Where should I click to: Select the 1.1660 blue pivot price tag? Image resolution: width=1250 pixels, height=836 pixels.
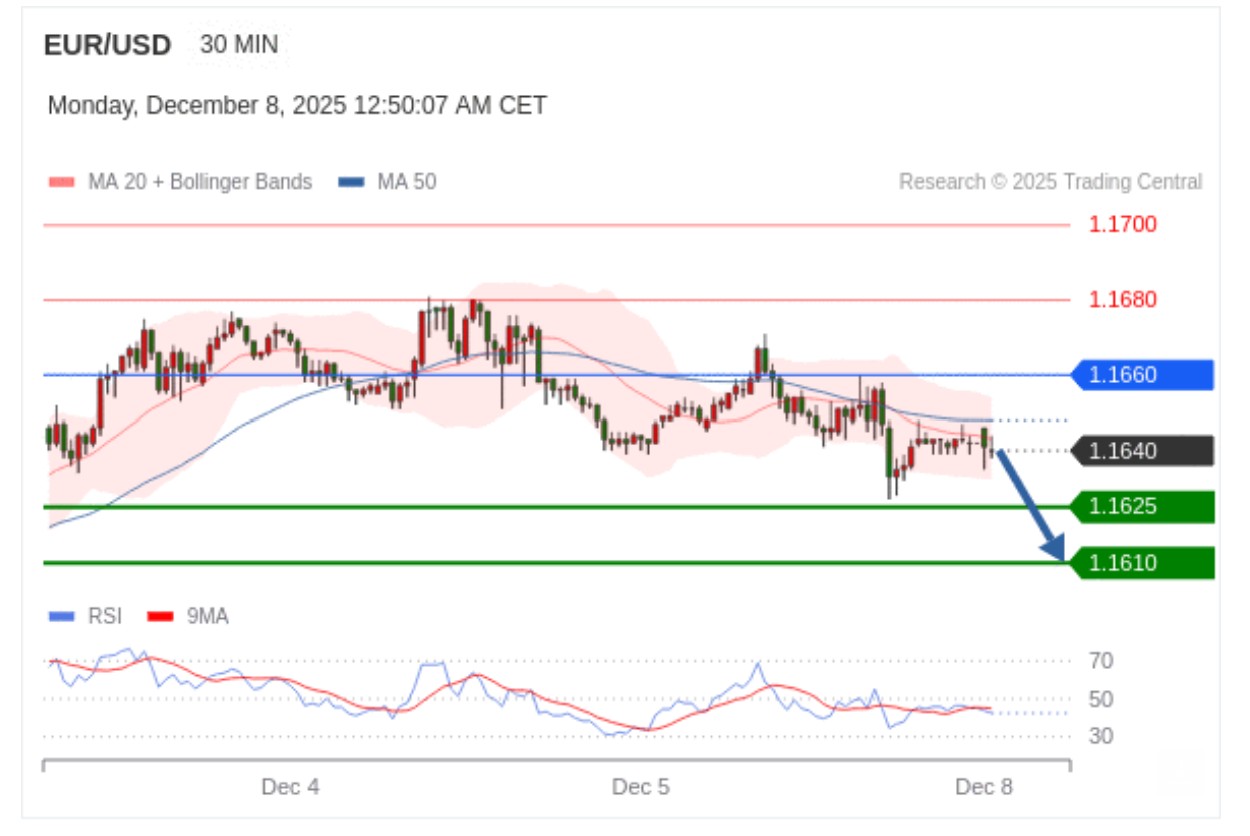coord(1143,375)
